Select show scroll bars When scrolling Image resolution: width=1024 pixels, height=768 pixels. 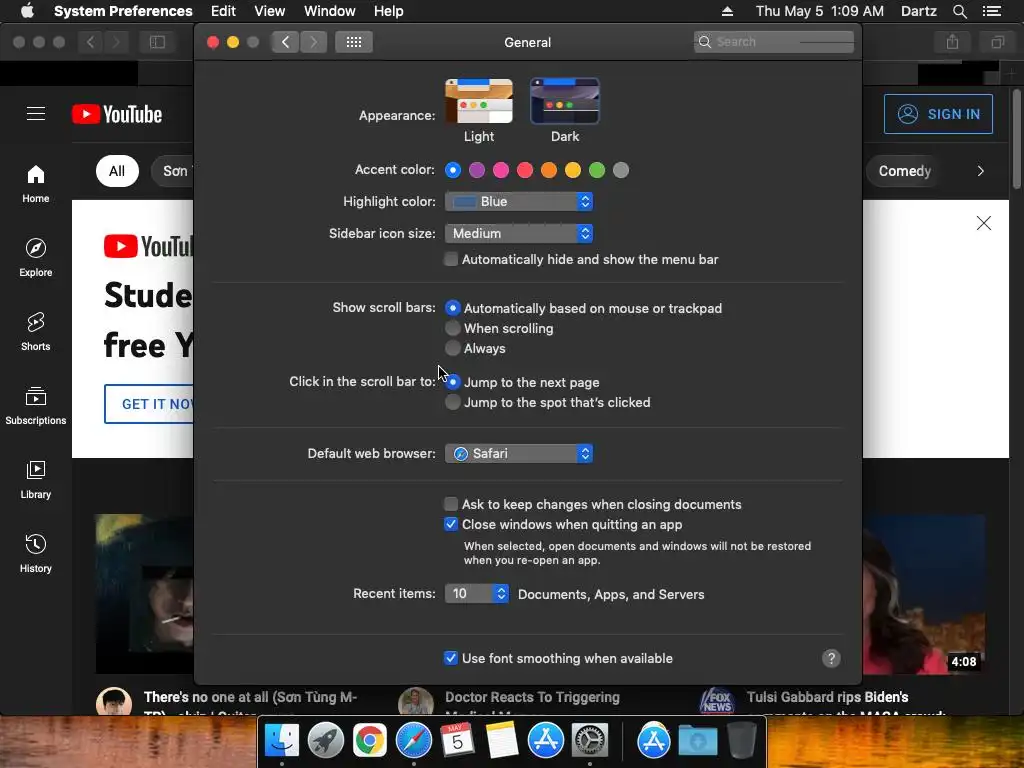coord(453,328)
